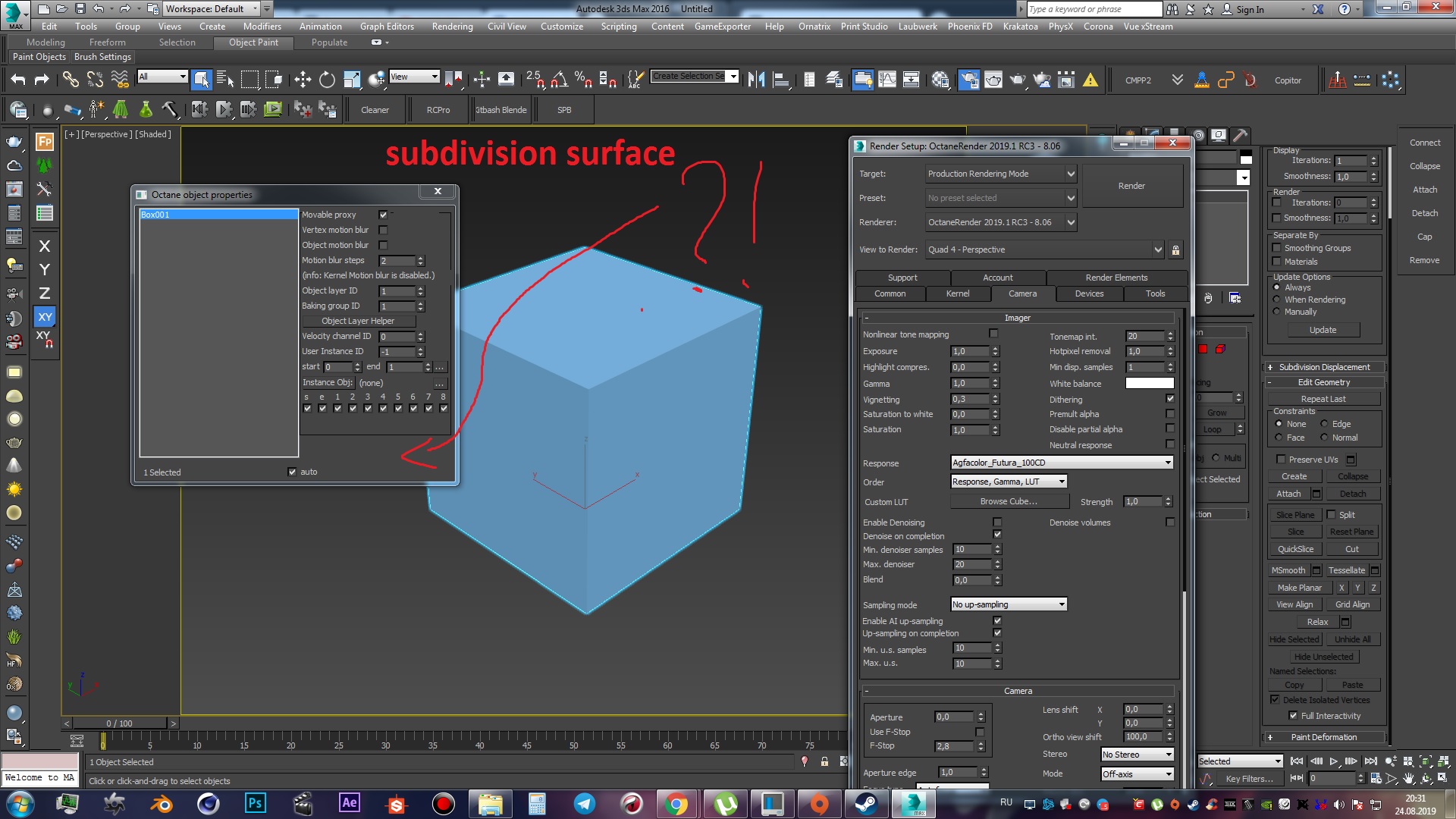The height and width of the screenshot is (819, 1456).
Task: Select the When Rendering update option
Action: click(x=1277, y=300)
